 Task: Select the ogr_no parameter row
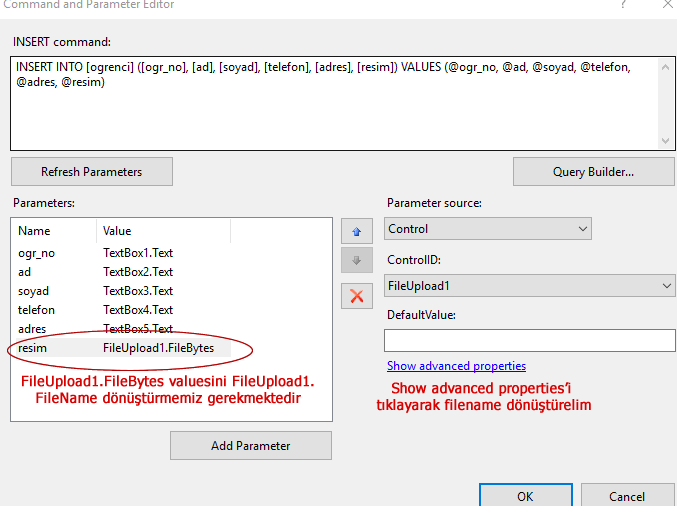36,253
